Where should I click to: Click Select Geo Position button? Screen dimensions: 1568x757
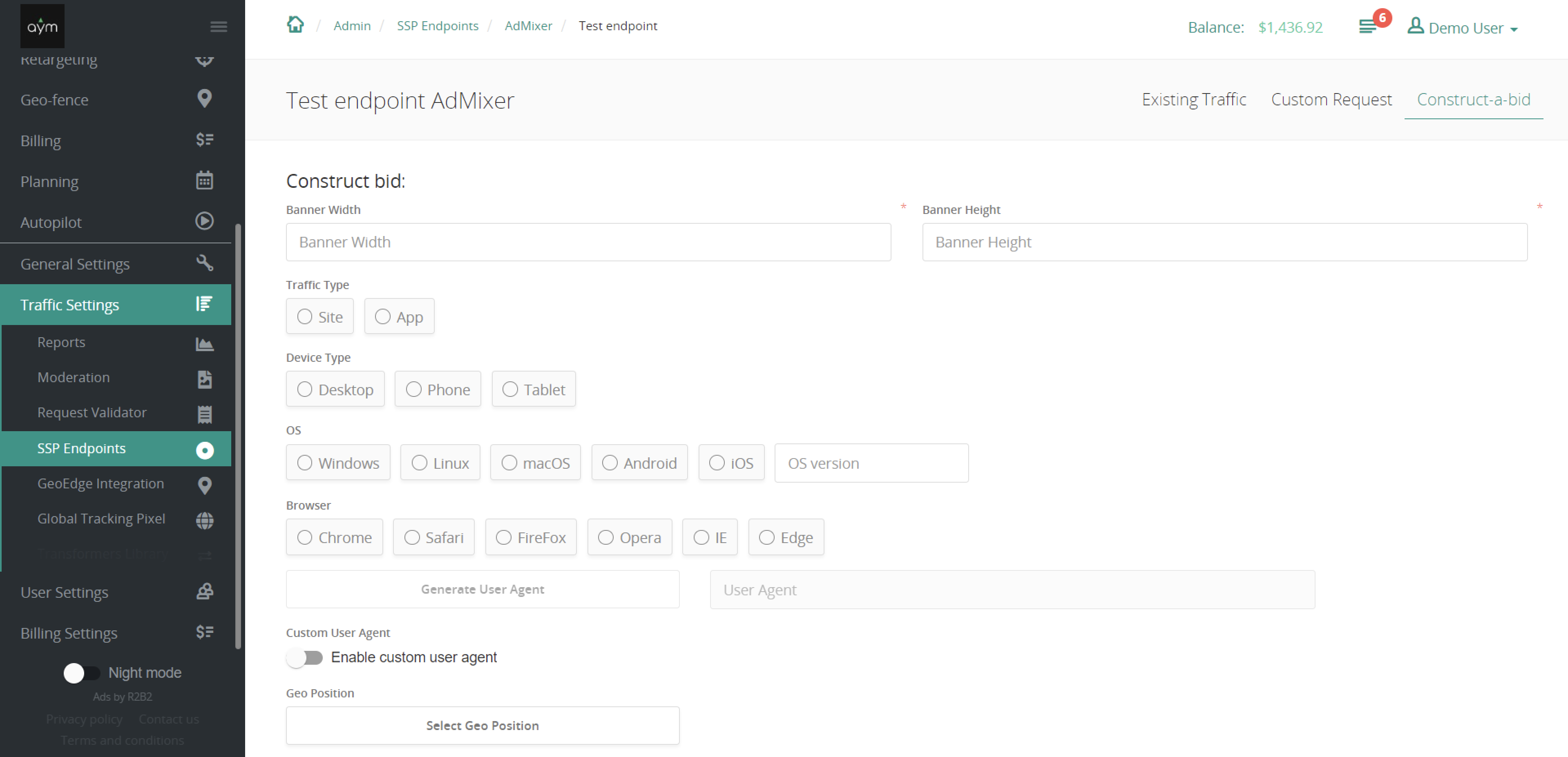[x=482, y=726]
